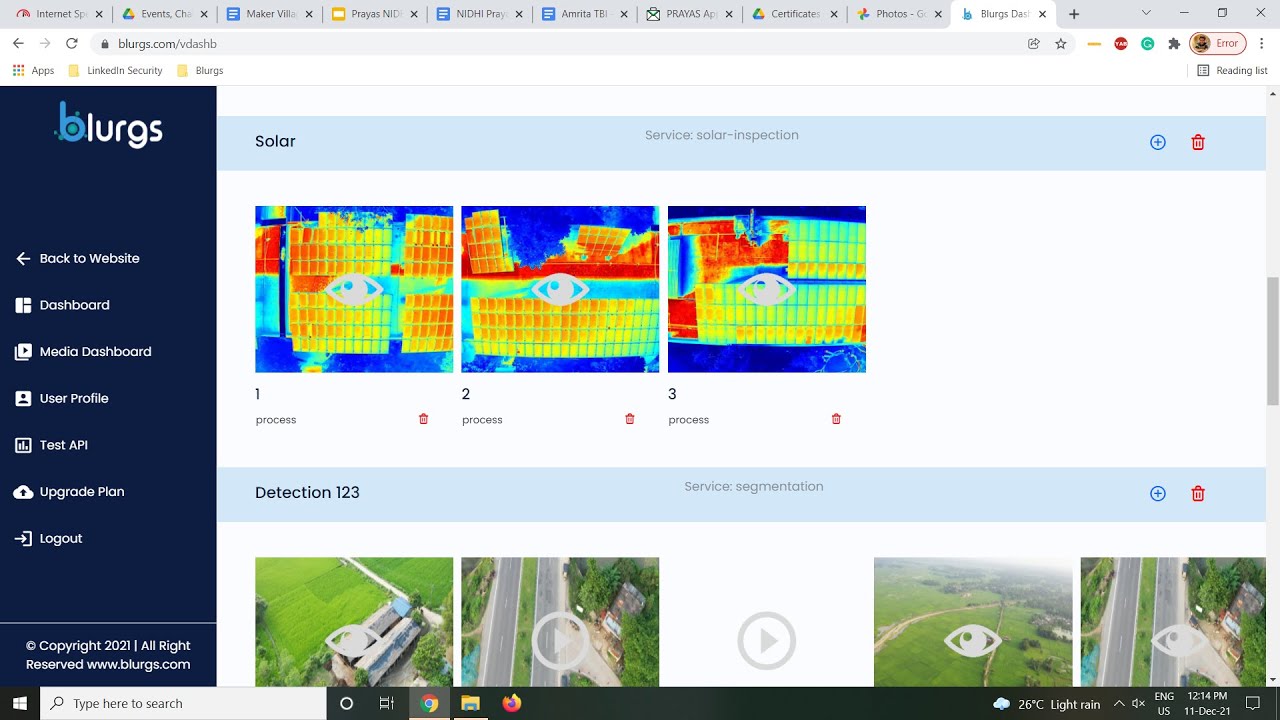Click the Blurgs logo in sidebar
The width and height of the screenshot is (1280, 720).
click(x=108, y=125)
